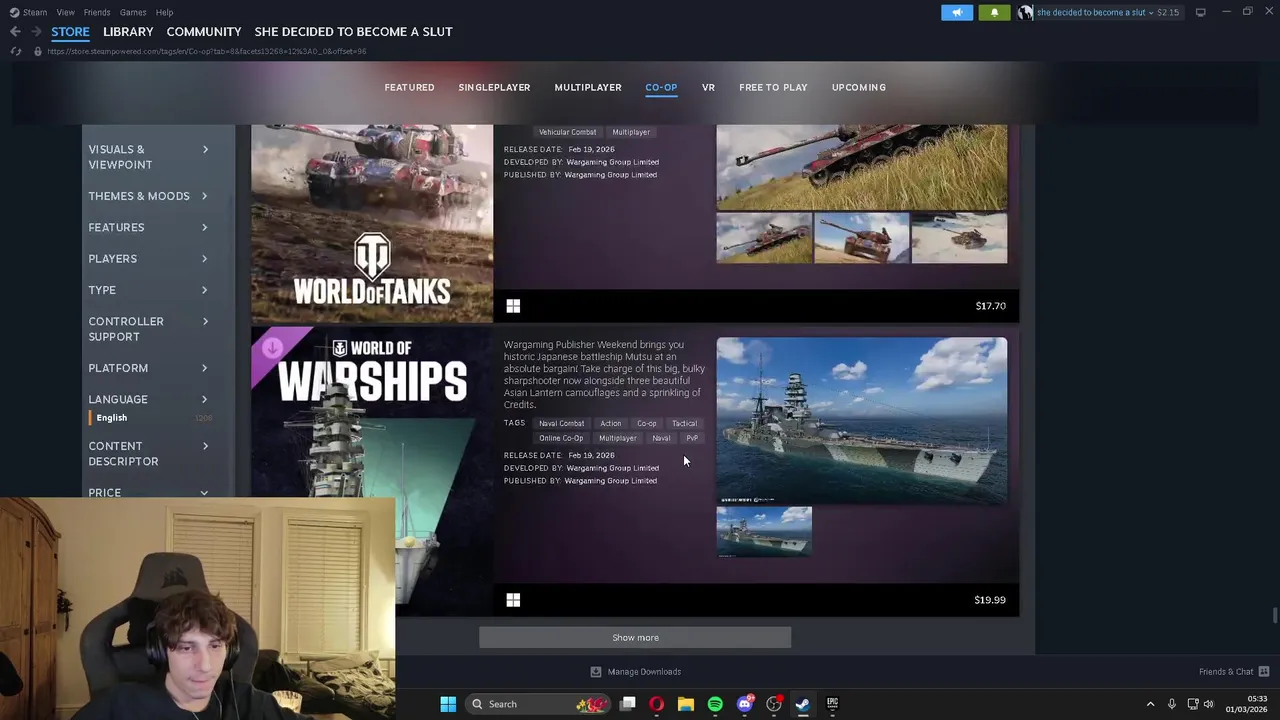Viewport: 1280px width, 720px height.
Task: Switch to the Multiplayer tab
Action: click(x=588, y=88)
